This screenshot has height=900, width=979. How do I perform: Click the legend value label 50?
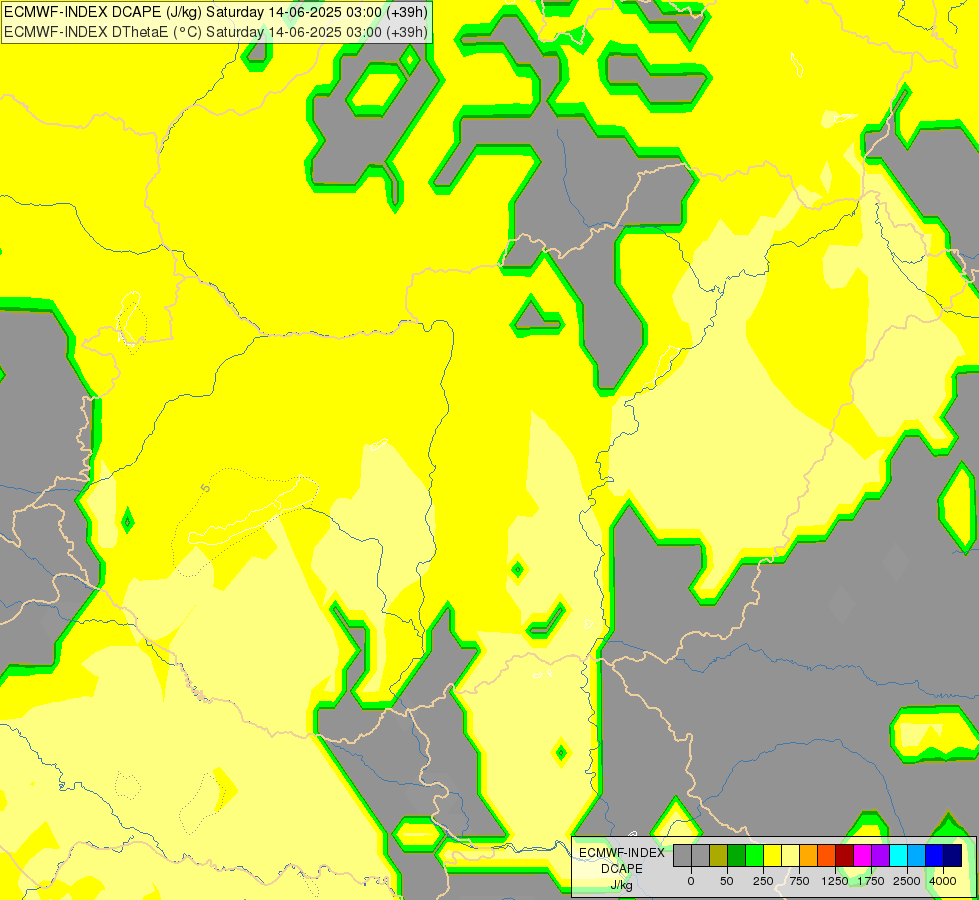[x=727, y=881]
